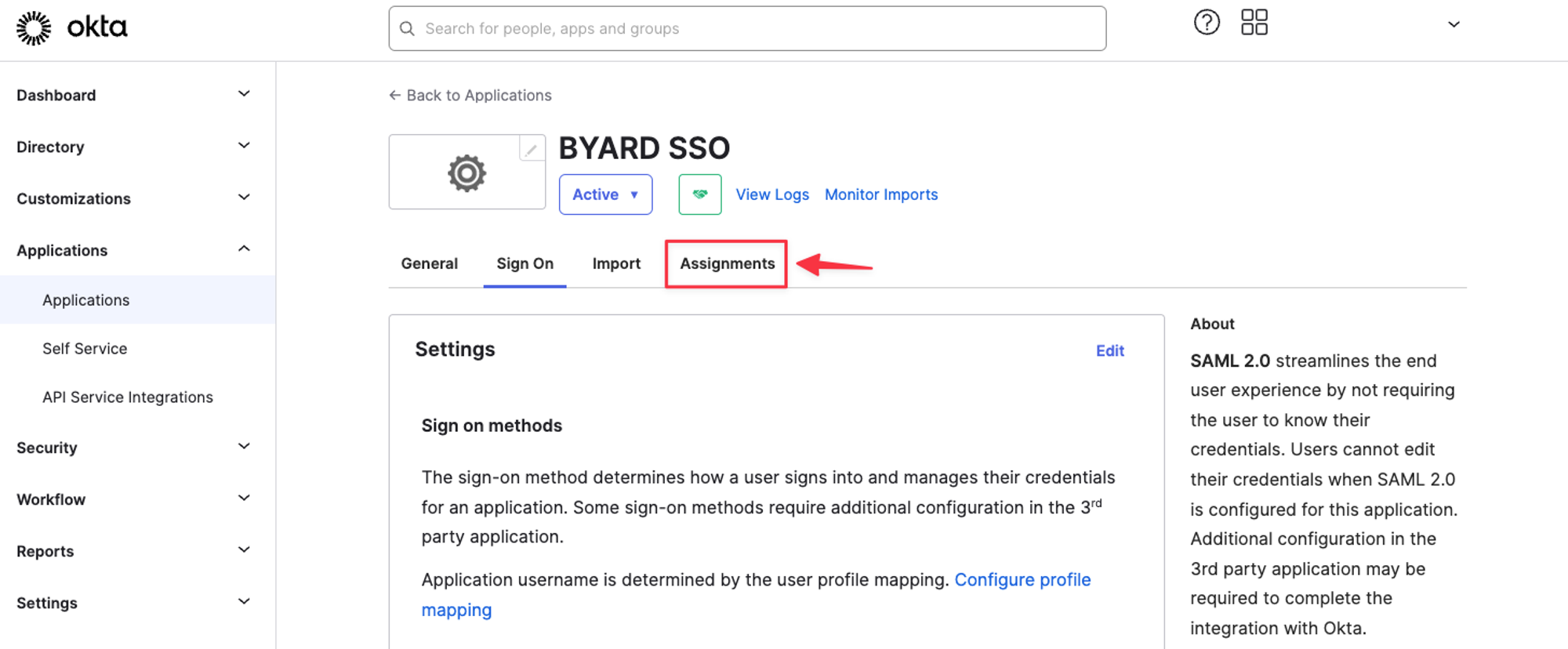
Task: Expand the account menu chevron
Action: coord(1454,24)
